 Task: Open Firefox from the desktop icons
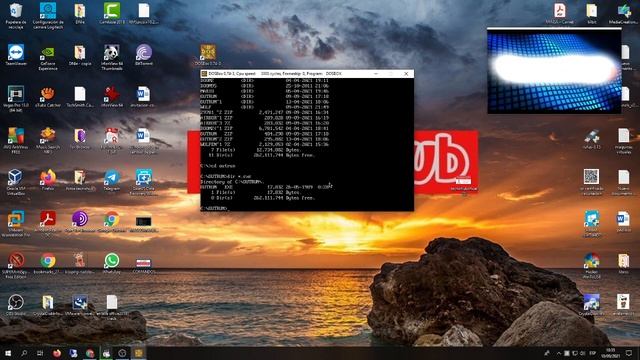pos(48,178)
